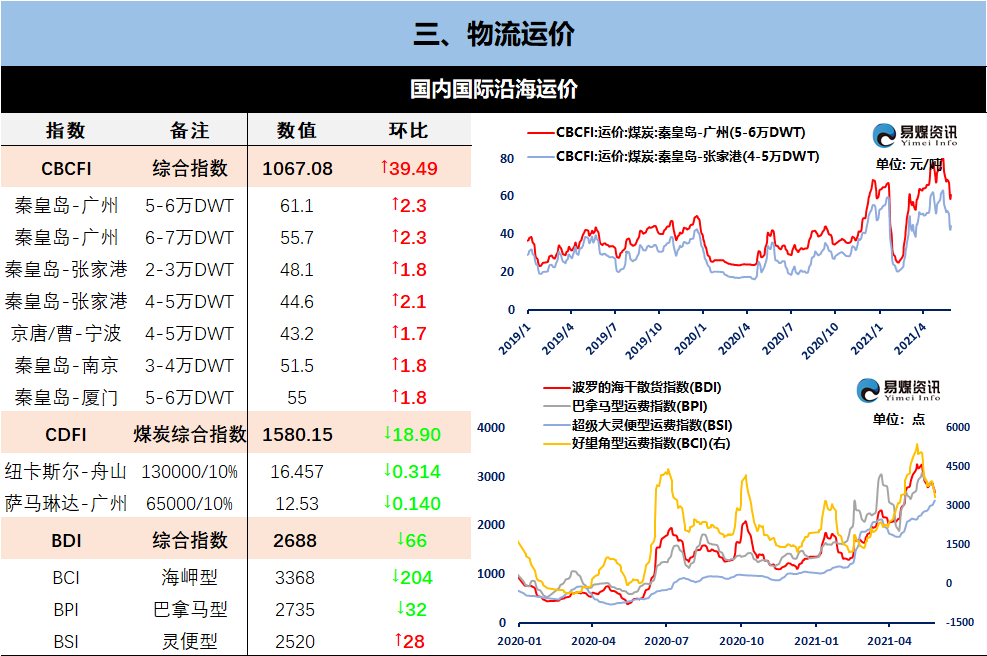Click 2021/1 label on upper chart axis
The height and width of the screenshot is (656, 987).
867,339
